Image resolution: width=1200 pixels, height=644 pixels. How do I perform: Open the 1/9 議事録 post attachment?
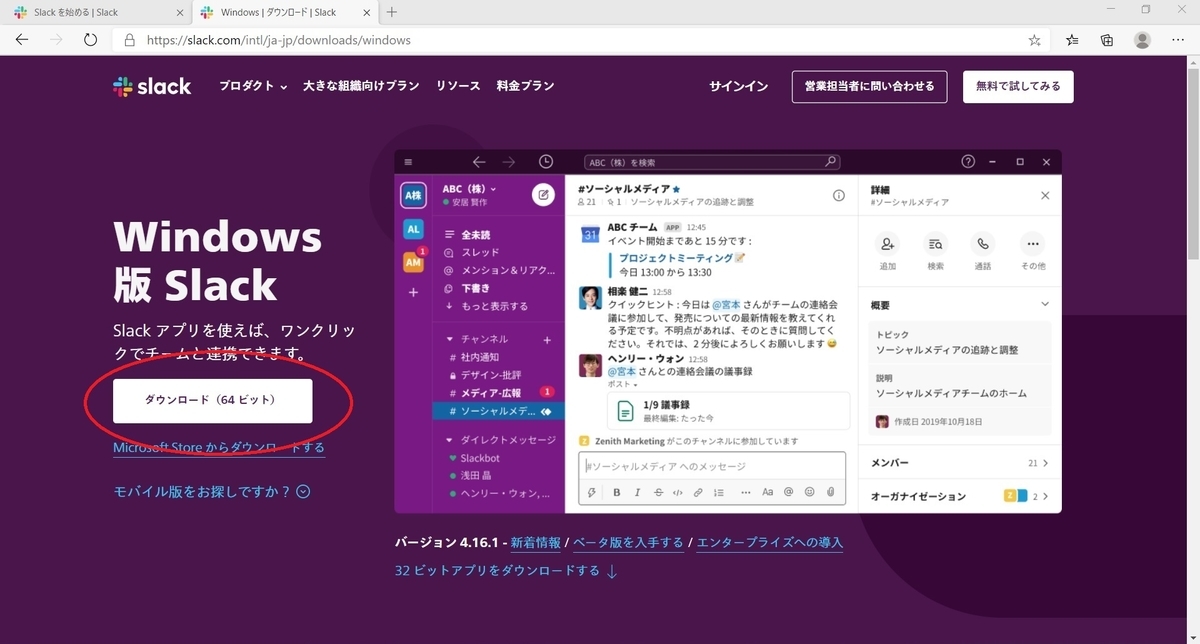[728, 410]
